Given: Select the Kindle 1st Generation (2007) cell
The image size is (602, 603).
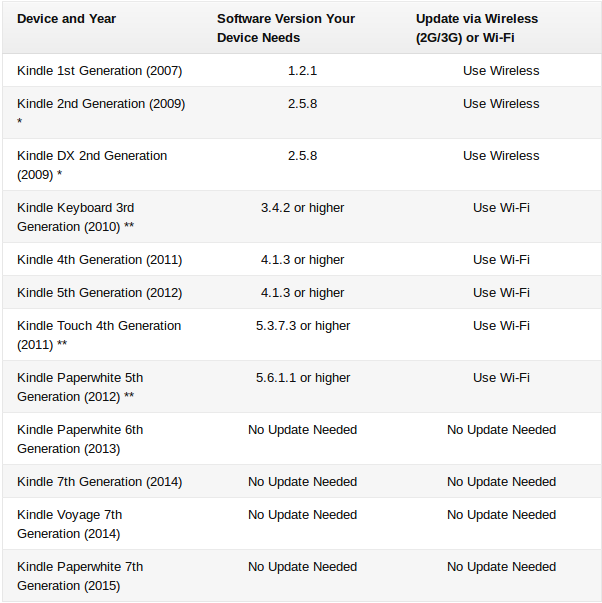Looking at the screenshot, I should click(x=99, y=71).
